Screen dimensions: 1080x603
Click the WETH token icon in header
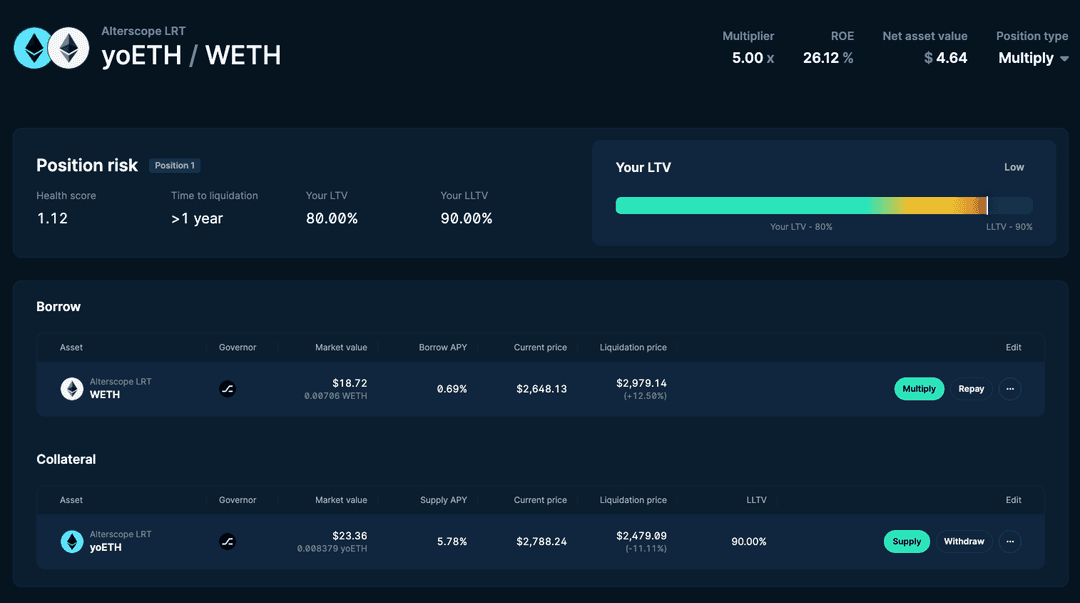pos(69,48)
